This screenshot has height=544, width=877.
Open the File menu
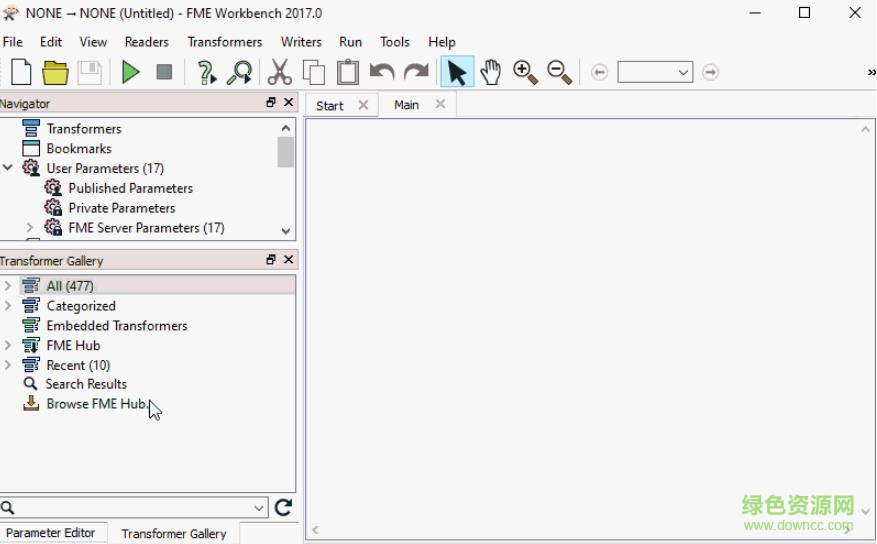coord(12,42)
